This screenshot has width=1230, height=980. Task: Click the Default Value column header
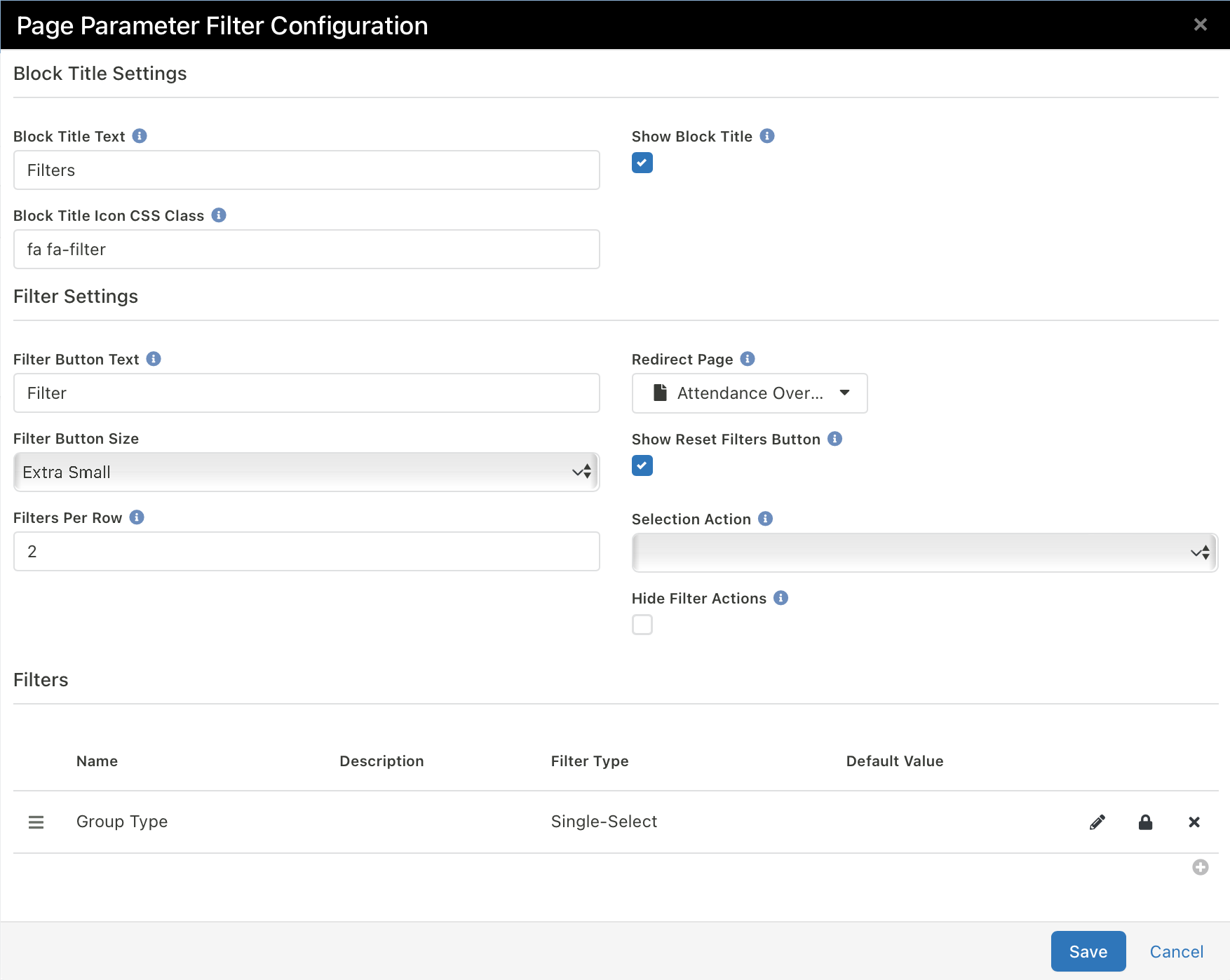tap(895, 761)
